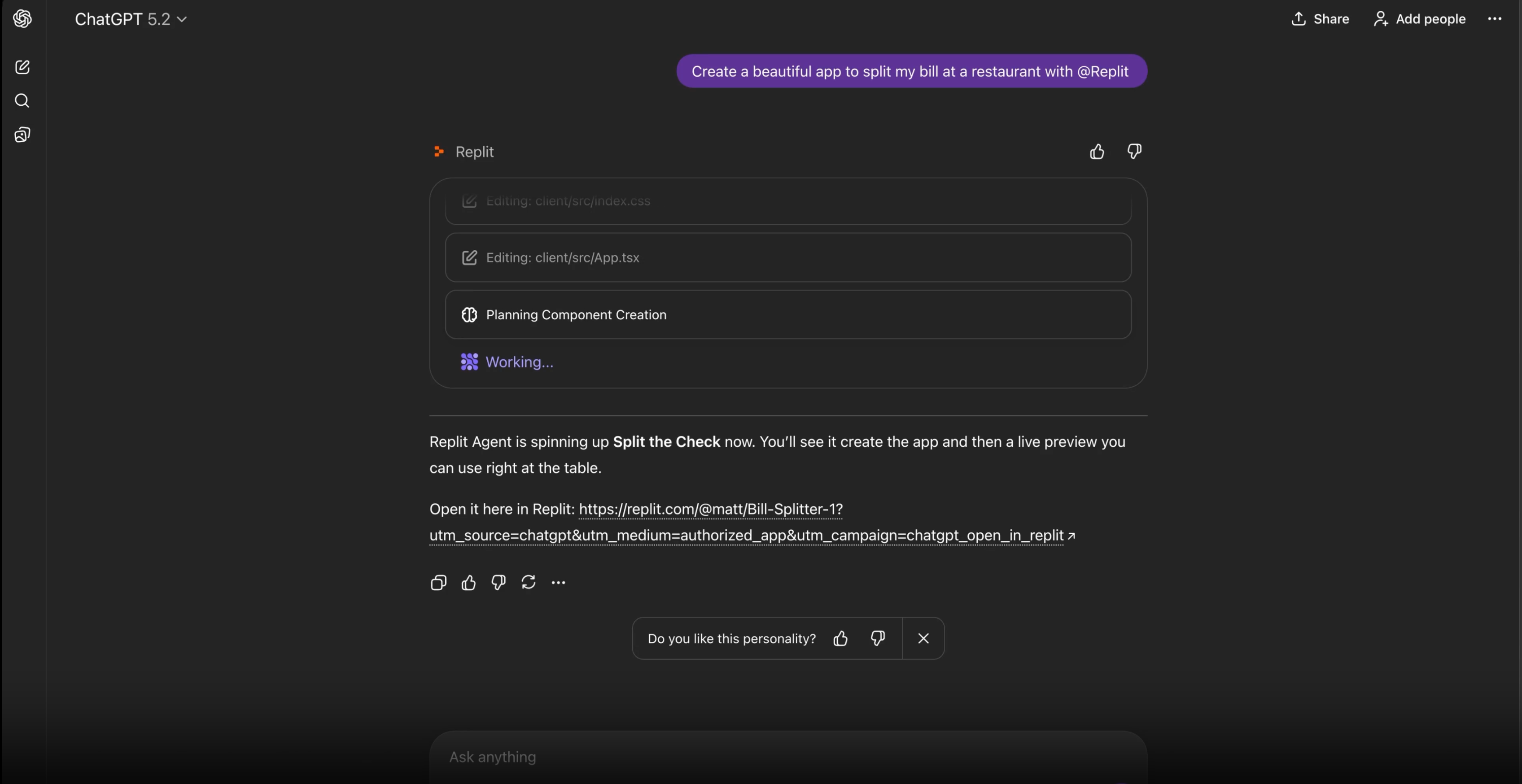Open the ChatGPT 5.2 model selector

click(x=129, y=18)
